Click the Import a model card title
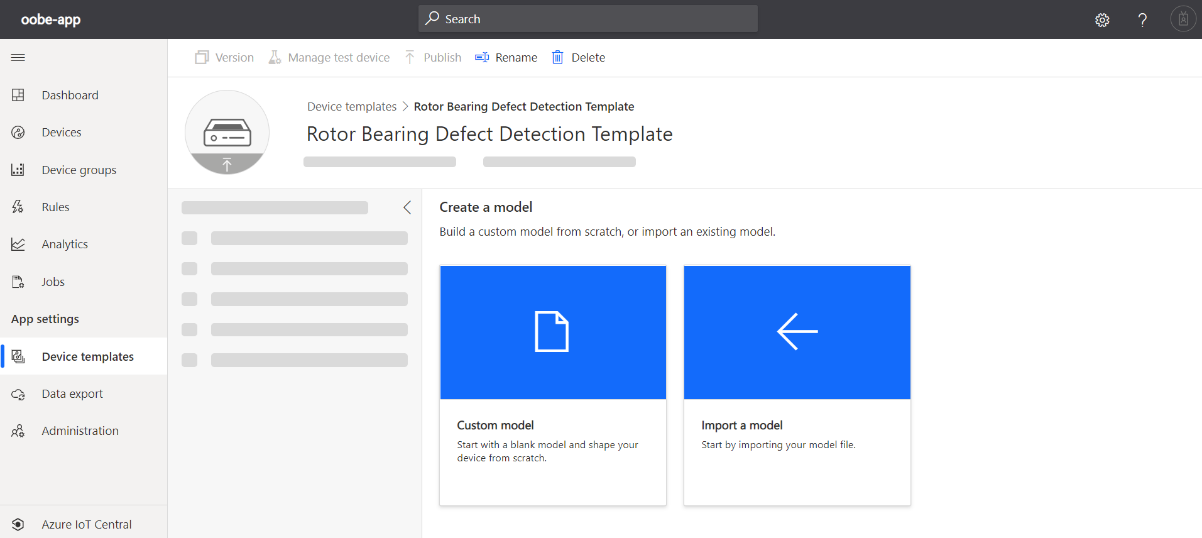Screen dimensions: 1202x538 click(742, 425)
